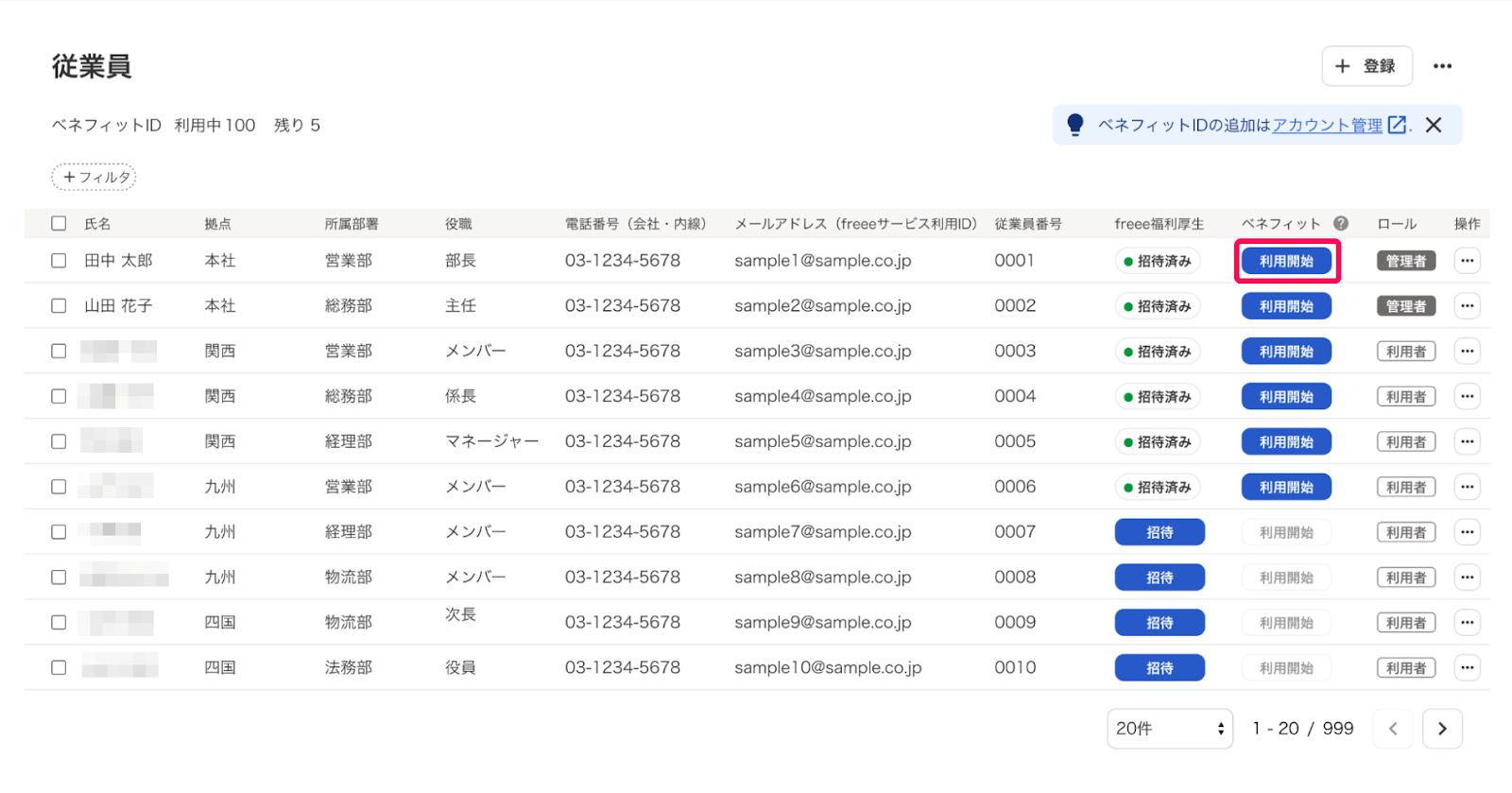
Task: Click 管理者 role badge for 田中 太郎
Action: [x=1406, y=261]
